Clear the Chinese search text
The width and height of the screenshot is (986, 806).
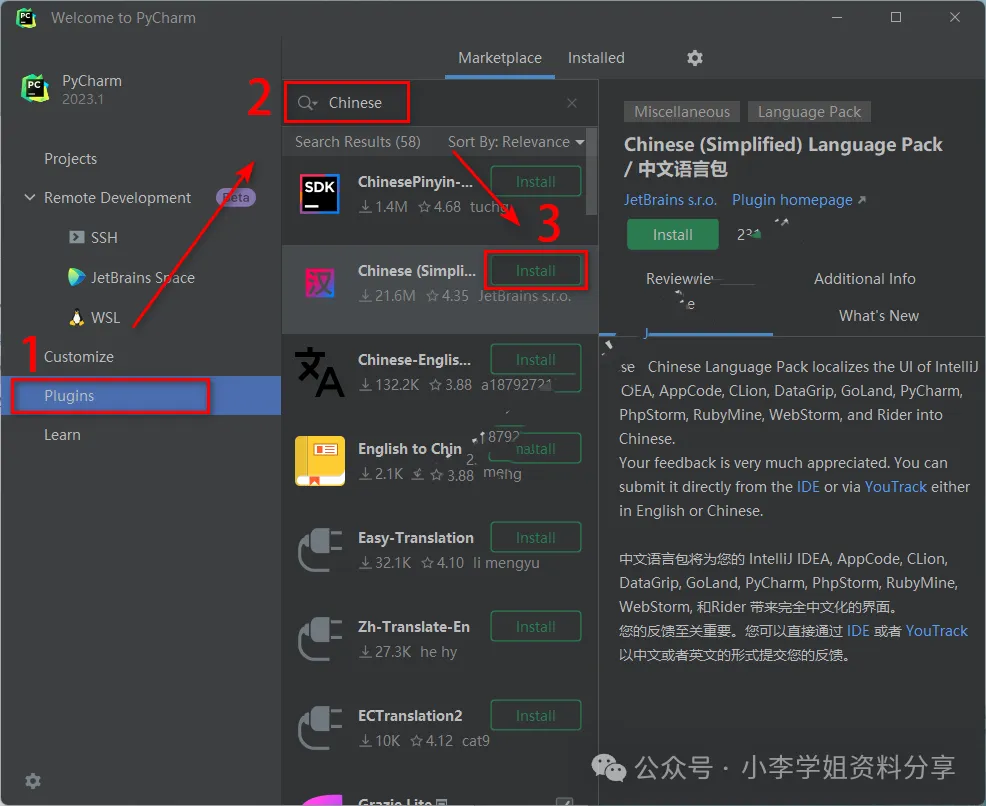click(572, 102)
